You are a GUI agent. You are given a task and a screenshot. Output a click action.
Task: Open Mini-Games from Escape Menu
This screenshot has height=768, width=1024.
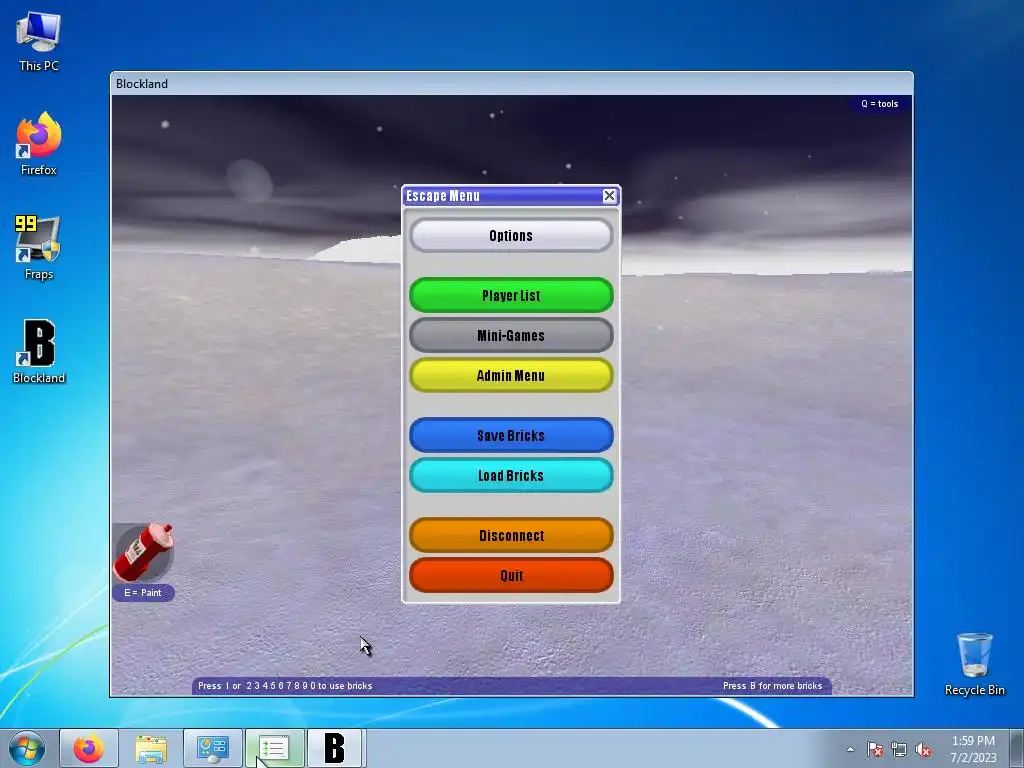(x=511, y=336)
